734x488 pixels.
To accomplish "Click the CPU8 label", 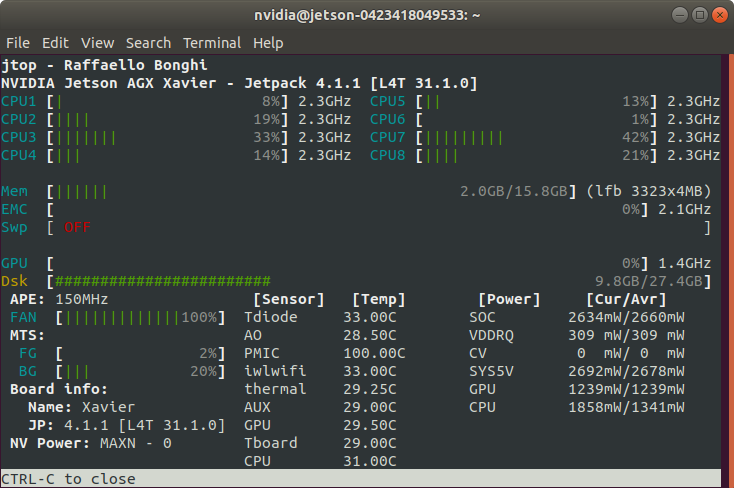I will pos(388,155).
